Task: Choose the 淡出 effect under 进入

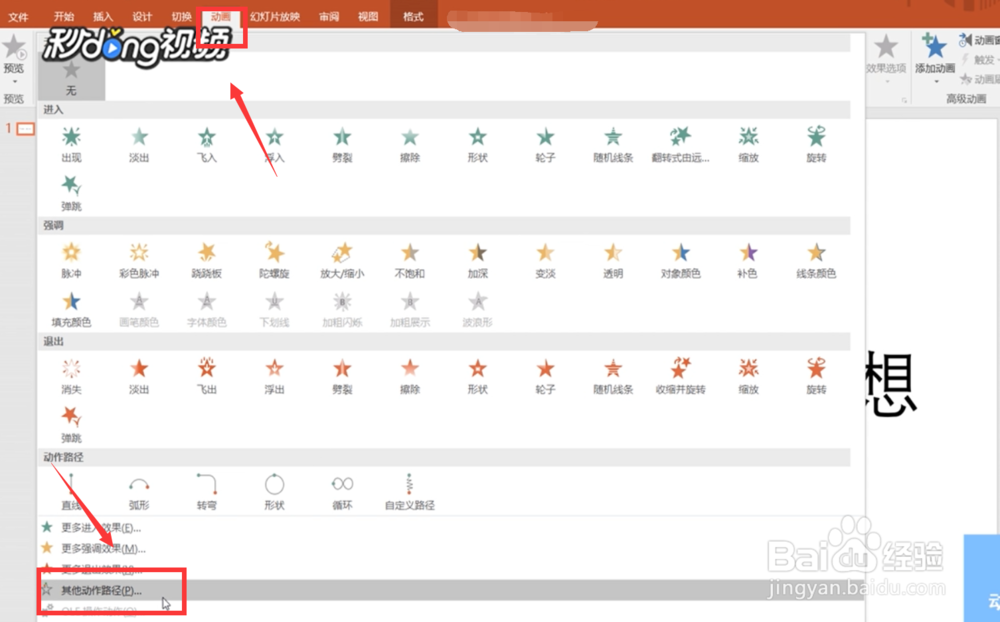Action: coord(139,145)
